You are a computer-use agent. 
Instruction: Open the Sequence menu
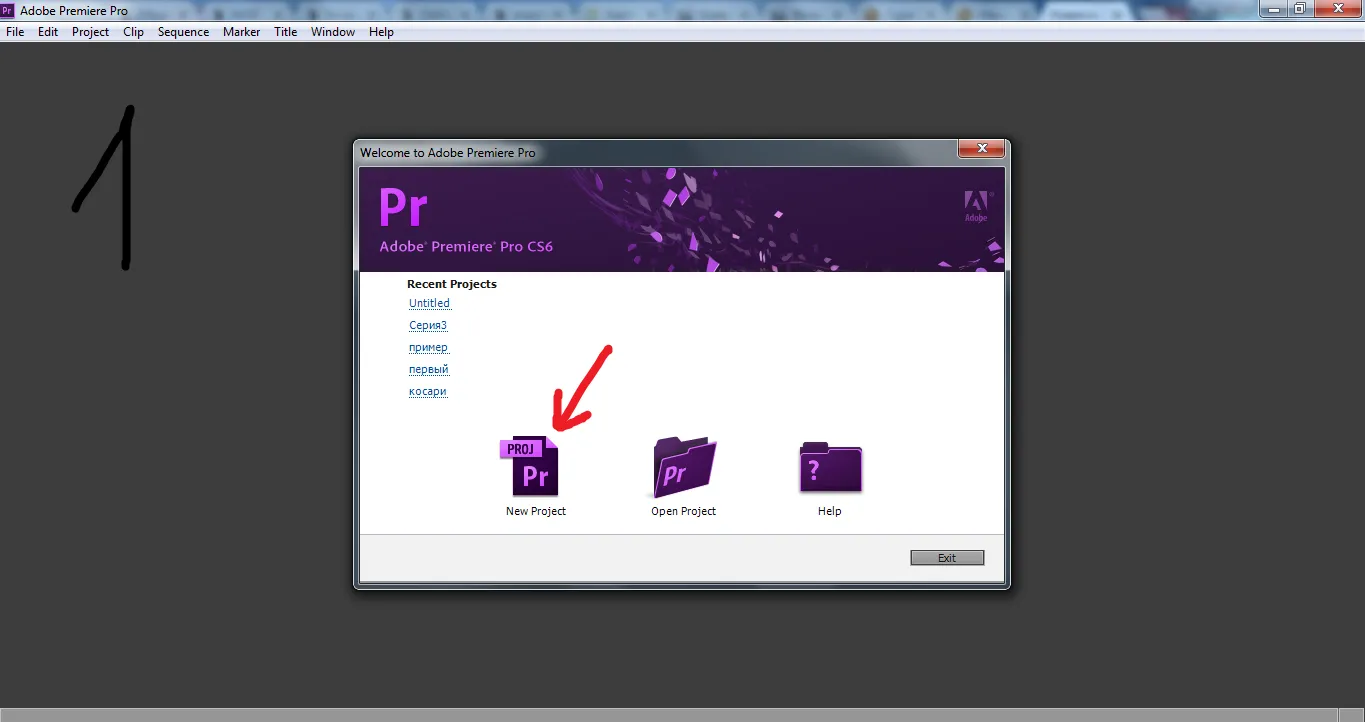point(183,32)
